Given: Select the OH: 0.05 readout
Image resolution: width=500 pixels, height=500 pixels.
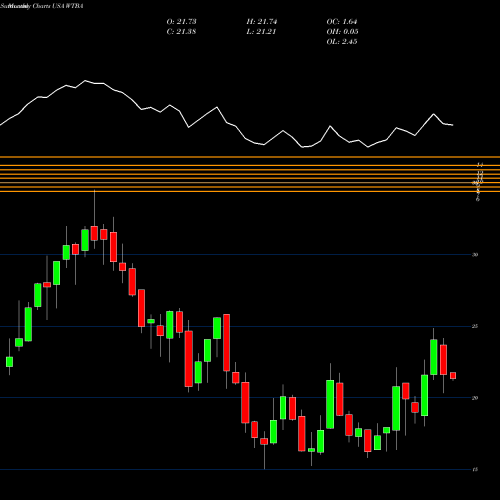Looking at the screenshot, I should pos(342,32).
